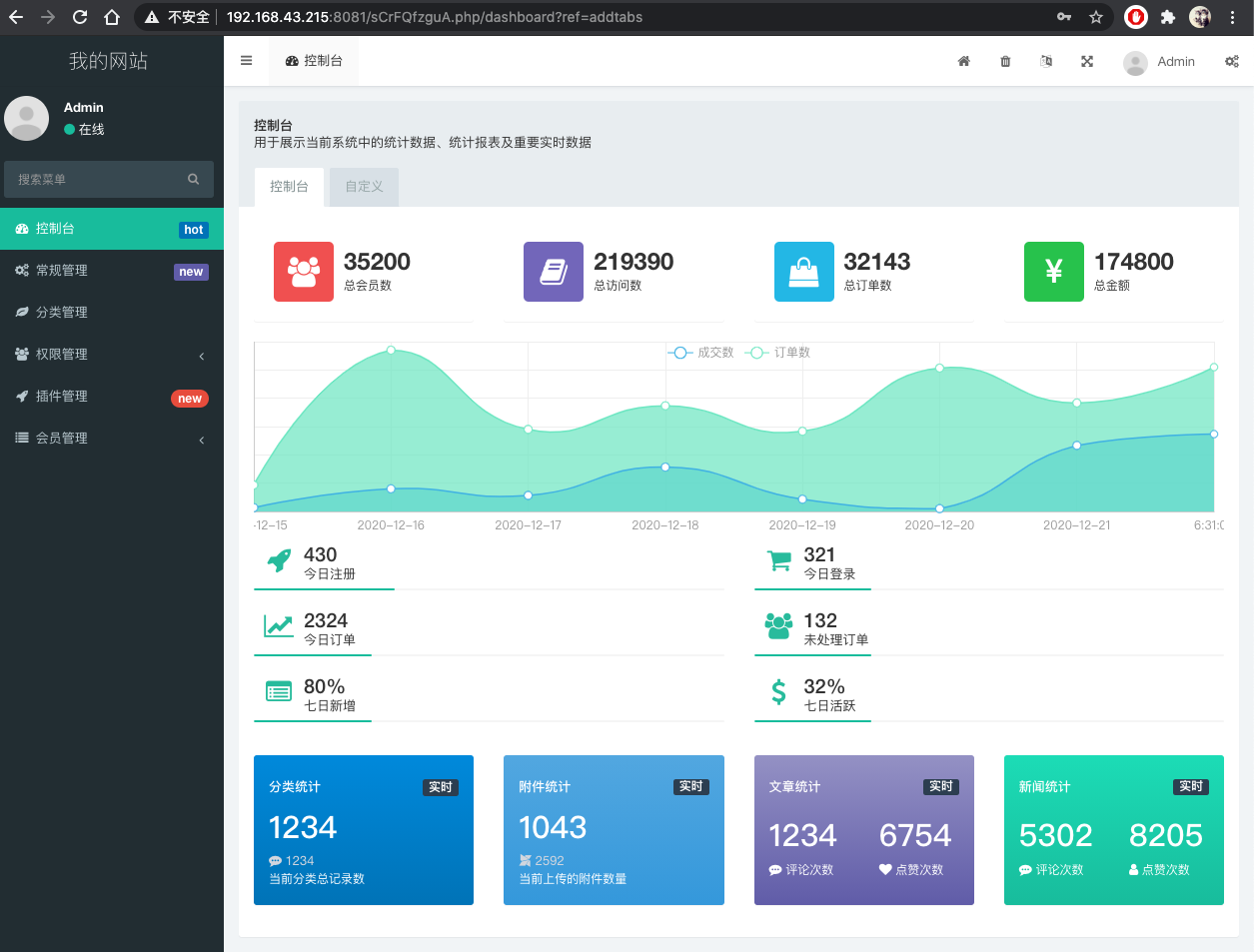Select the language switch icon in the toolbar
Viewport: 1254px width, 952px height.
[1046, 61]
